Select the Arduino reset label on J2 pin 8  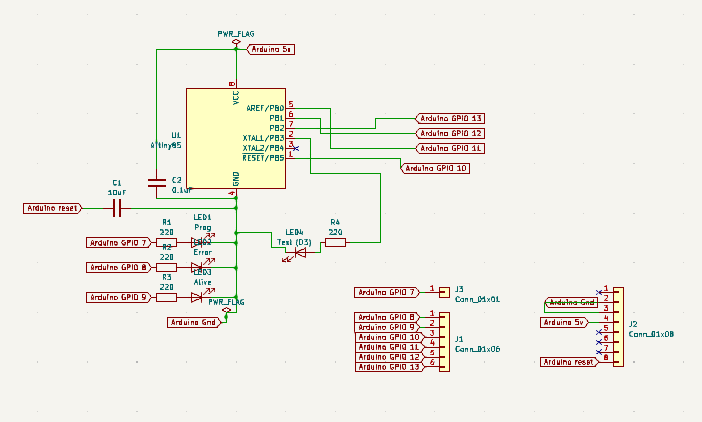pos(569,362)
